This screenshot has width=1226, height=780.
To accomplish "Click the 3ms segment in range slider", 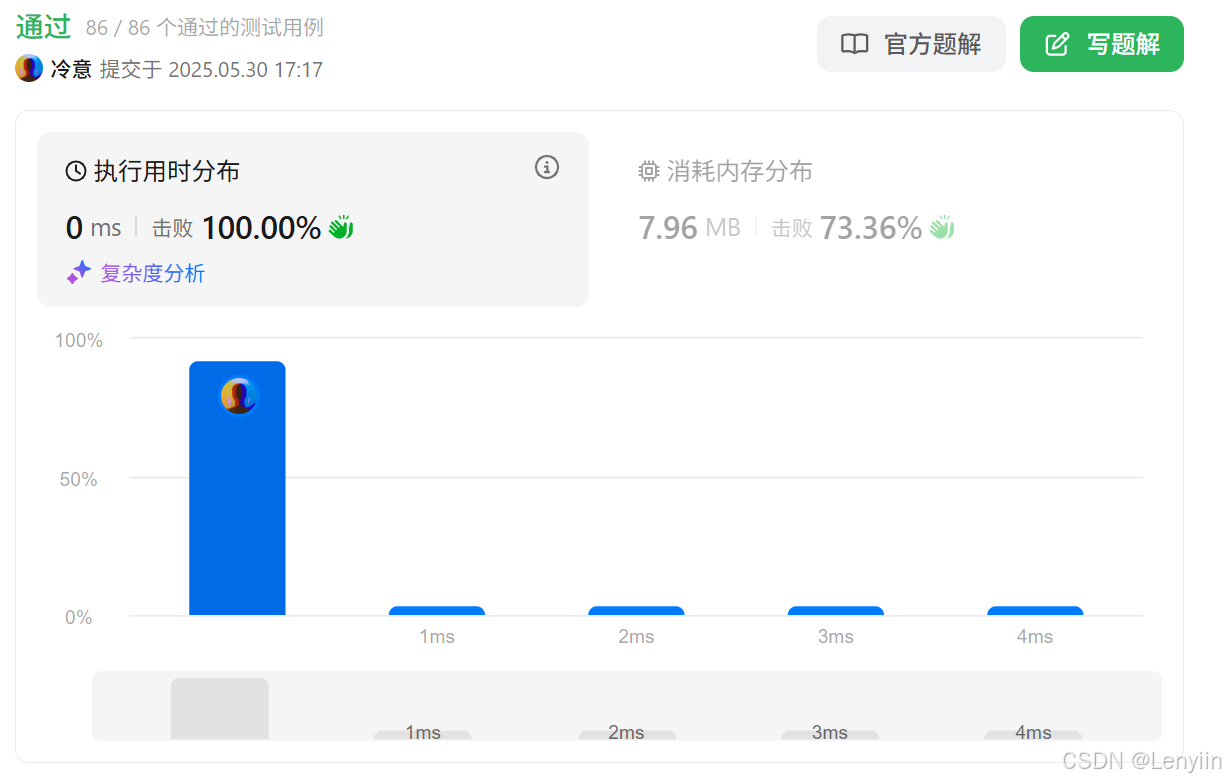I will 830,735.
